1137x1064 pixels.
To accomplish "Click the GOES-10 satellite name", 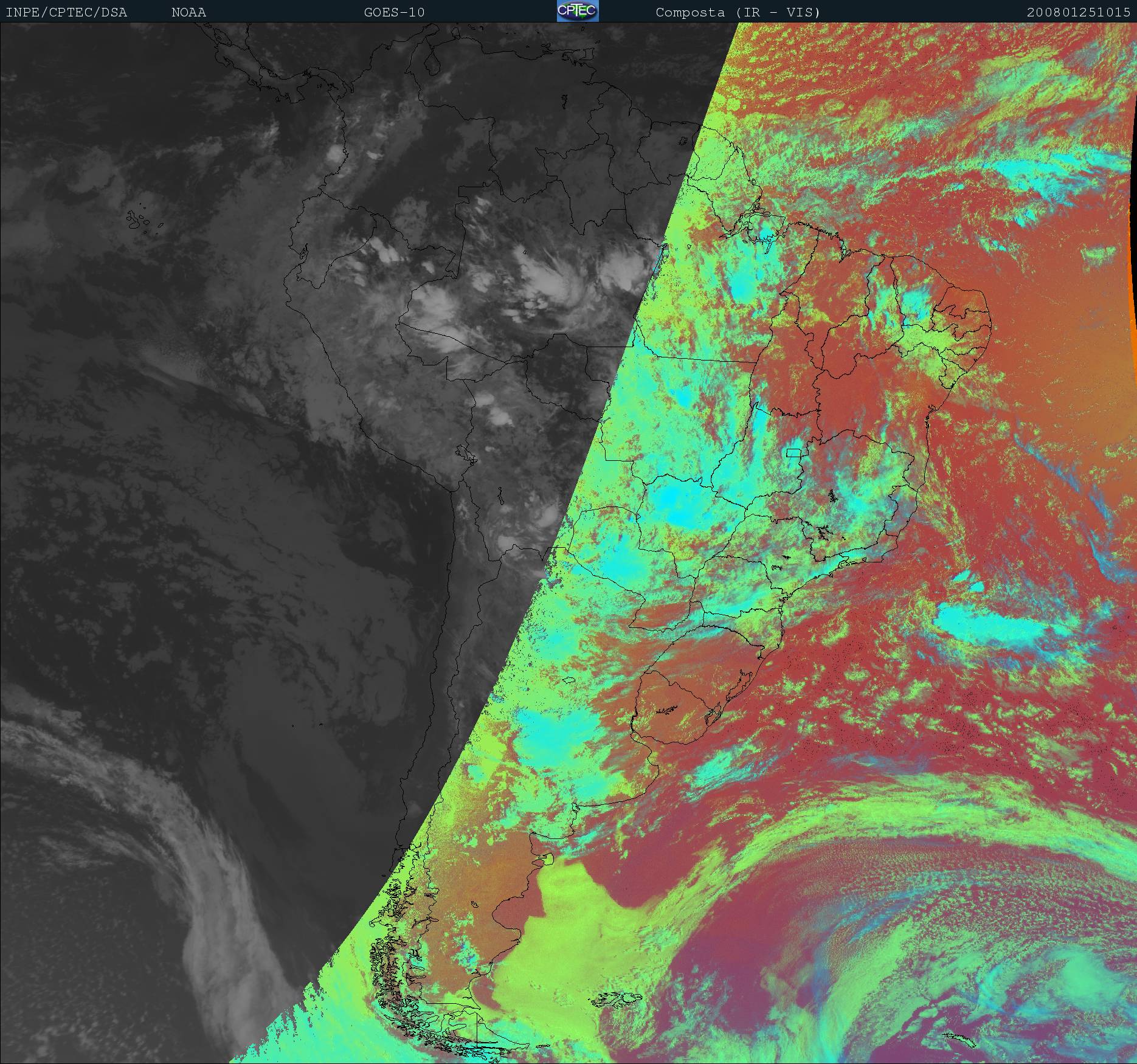I will [394, 12].
